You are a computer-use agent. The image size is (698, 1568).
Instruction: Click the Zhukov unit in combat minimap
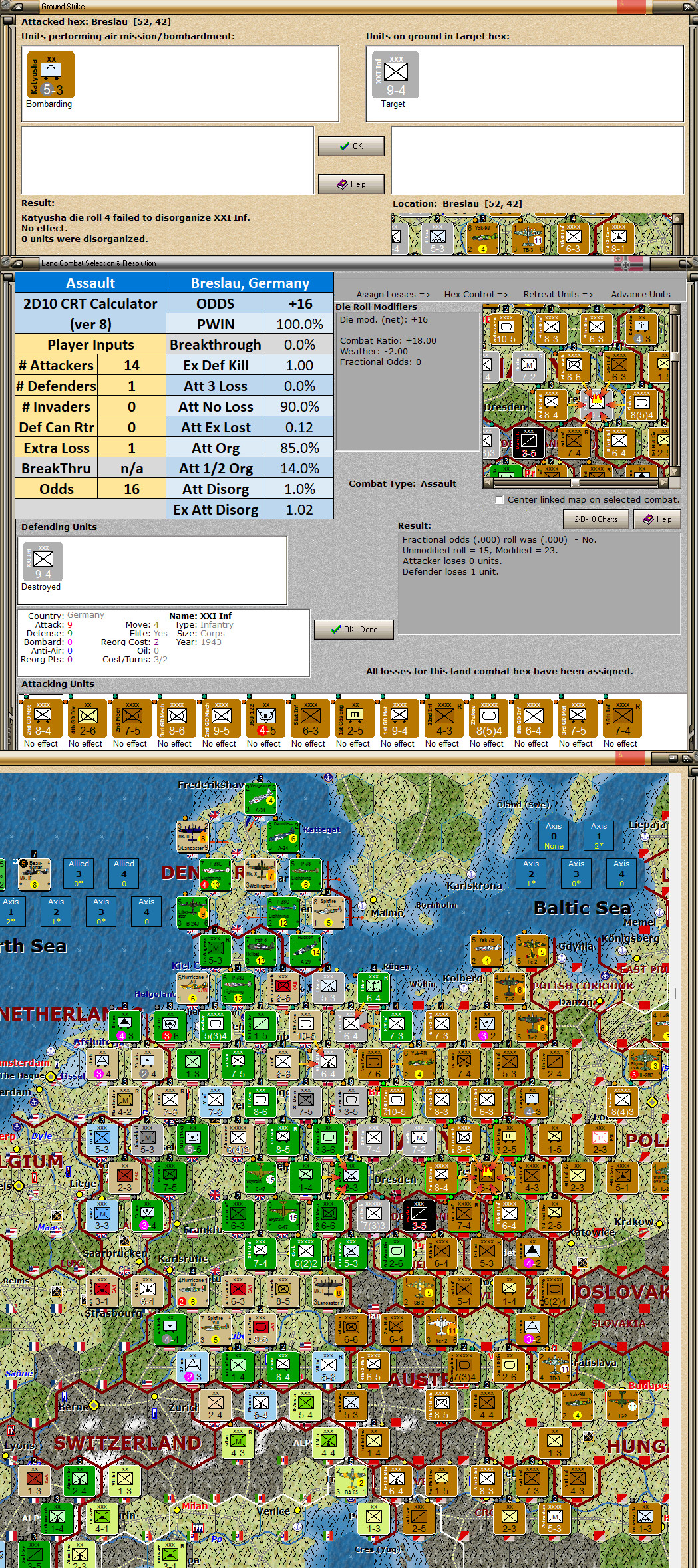[x=641, y=405]
